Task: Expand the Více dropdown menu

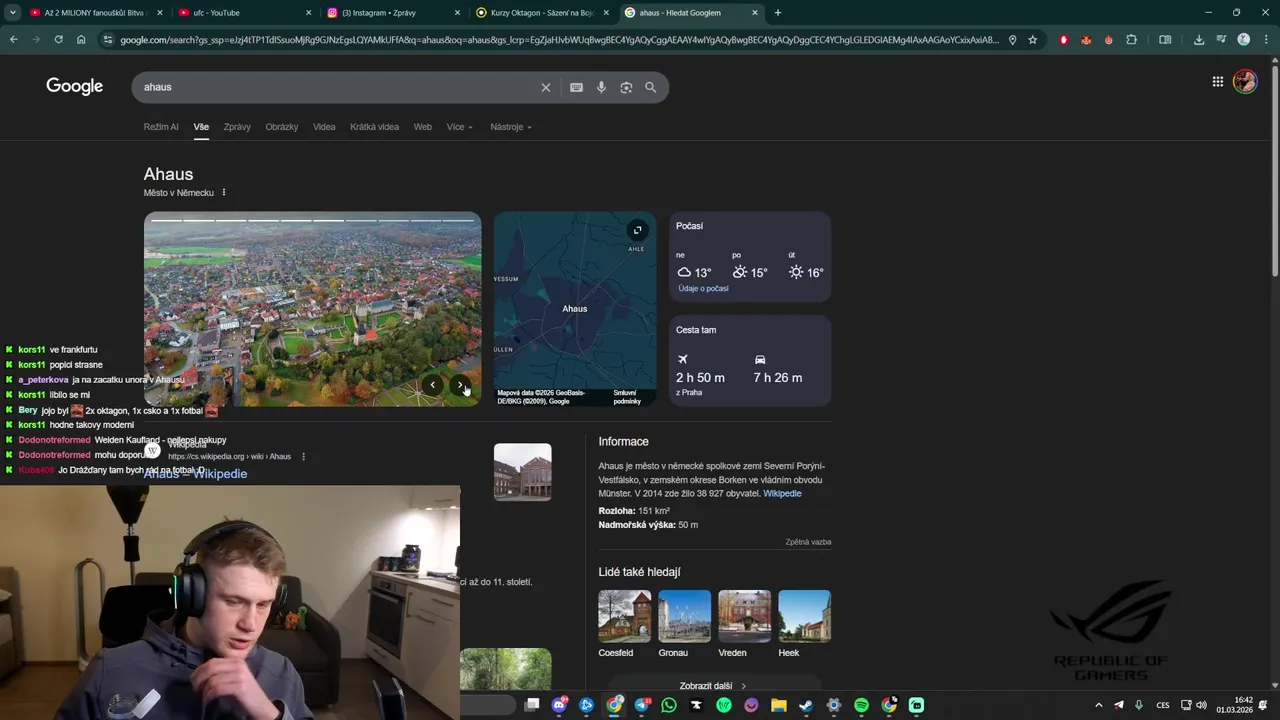Action: (x=459, y=127)
